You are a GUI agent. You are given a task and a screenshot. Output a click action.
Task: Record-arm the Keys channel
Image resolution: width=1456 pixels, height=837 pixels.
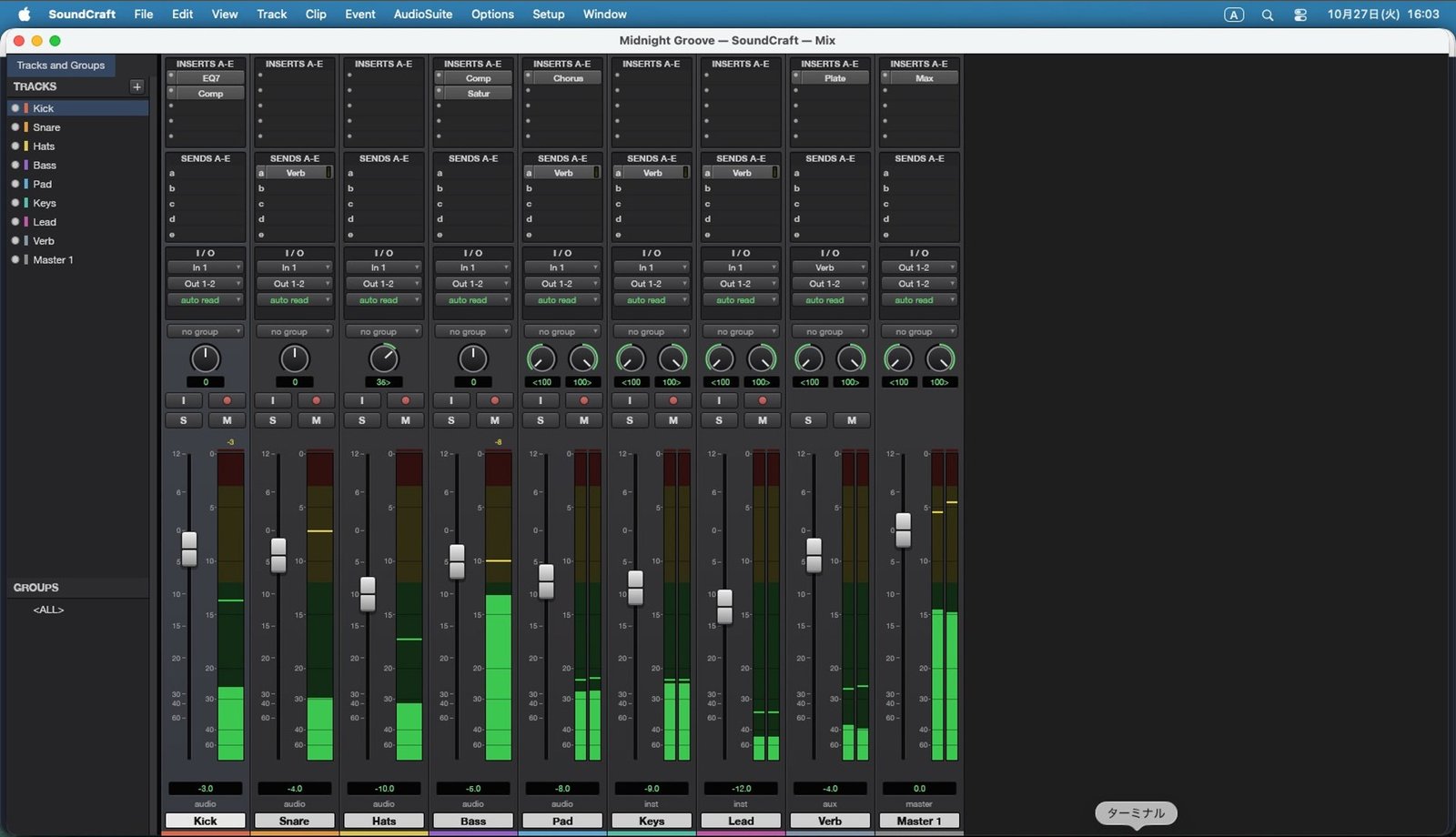coord(672,400)
